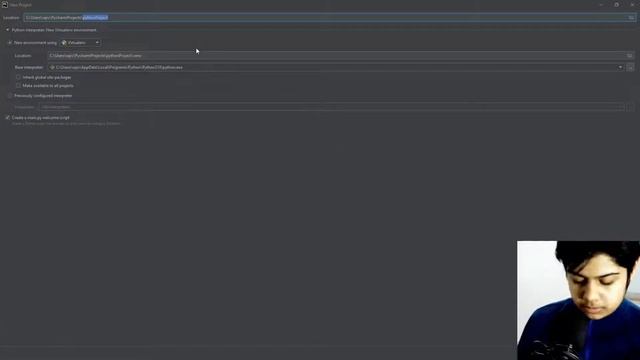
Task: Browse for virtual environment location folder
Action: [x=630, y=56]
